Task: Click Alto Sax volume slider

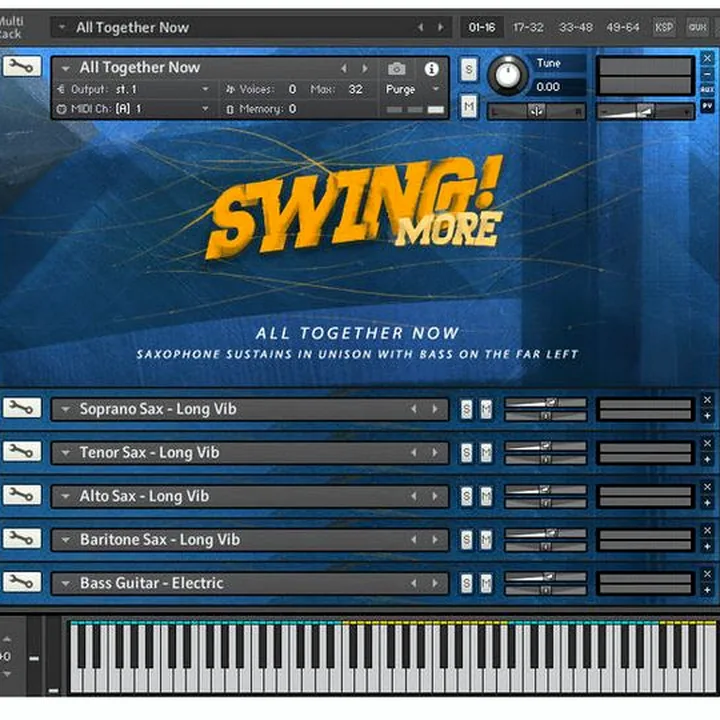Action: click(x=546, y=490)
